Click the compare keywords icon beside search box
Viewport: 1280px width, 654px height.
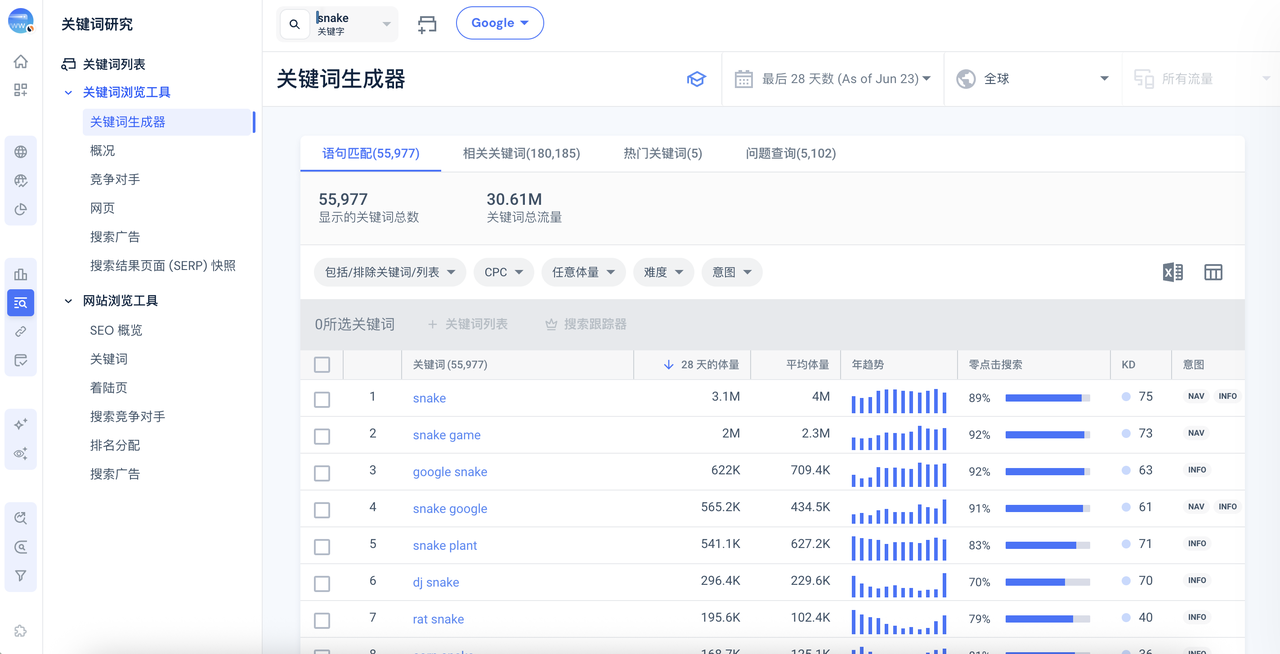427,24
